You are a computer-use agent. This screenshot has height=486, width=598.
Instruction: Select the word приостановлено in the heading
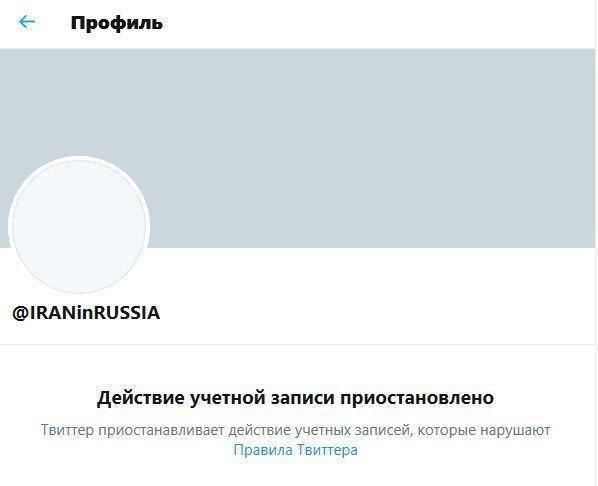click(417, 399)
